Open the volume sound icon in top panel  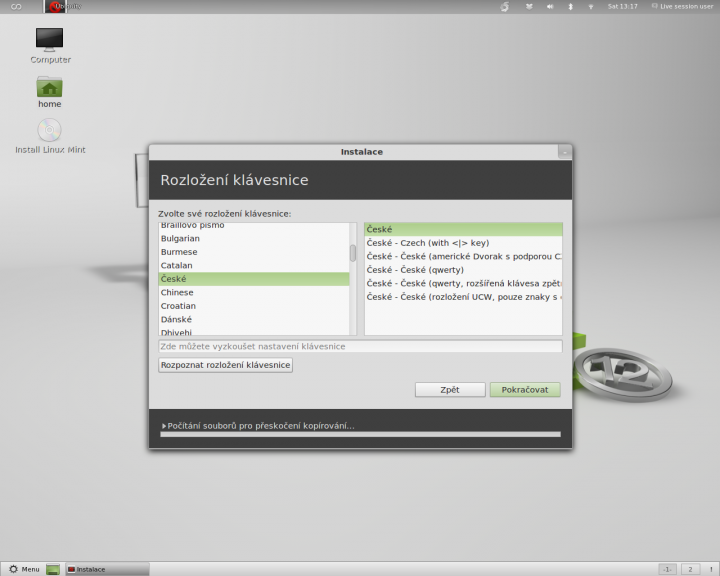(550, 6)
